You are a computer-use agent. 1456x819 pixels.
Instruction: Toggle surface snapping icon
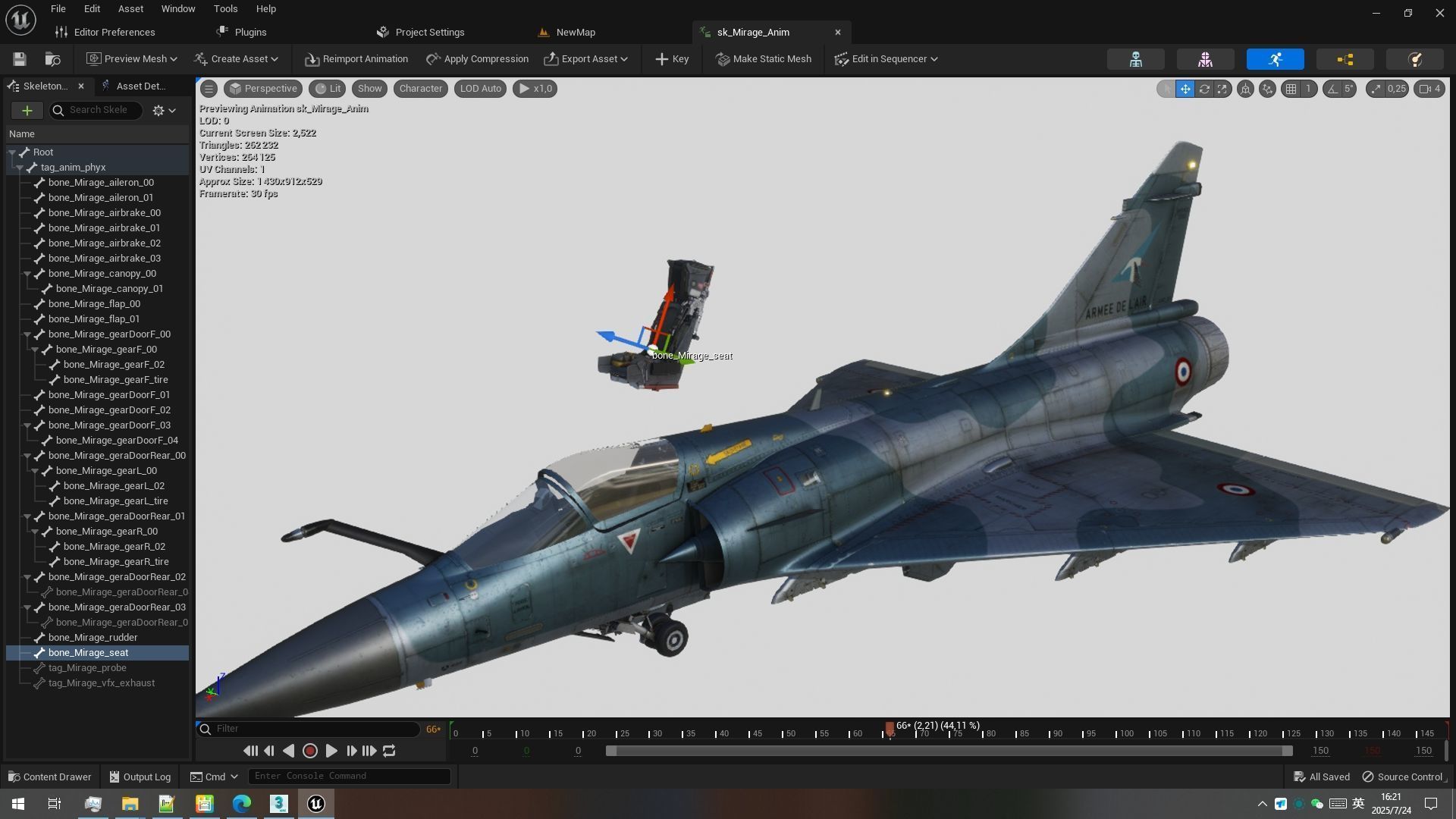pos(1267,89)
